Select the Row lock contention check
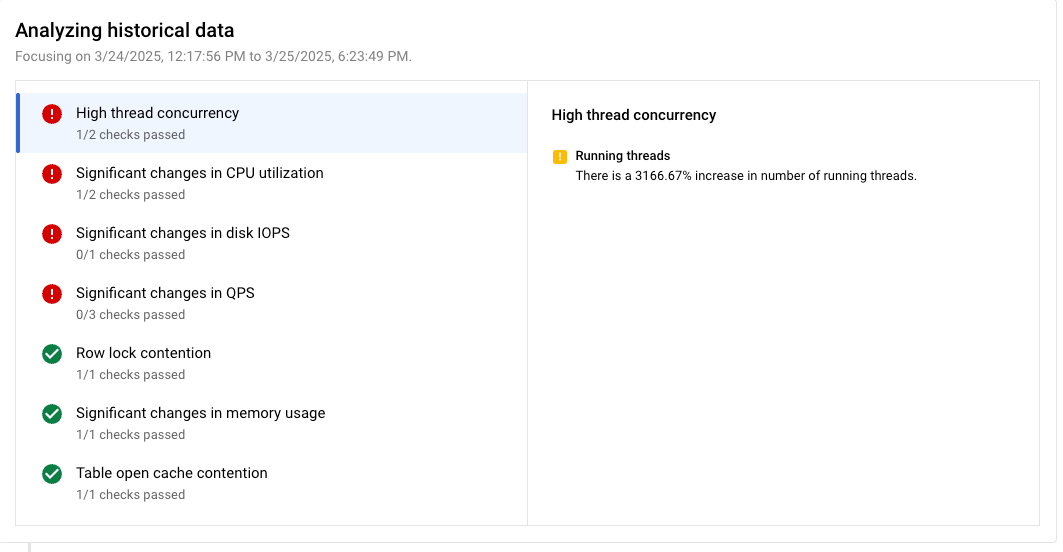 [143, 353]
